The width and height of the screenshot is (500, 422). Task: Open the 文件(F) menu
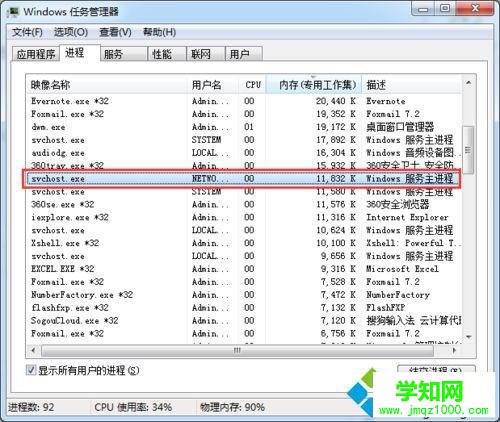click(x=27, y=32)
